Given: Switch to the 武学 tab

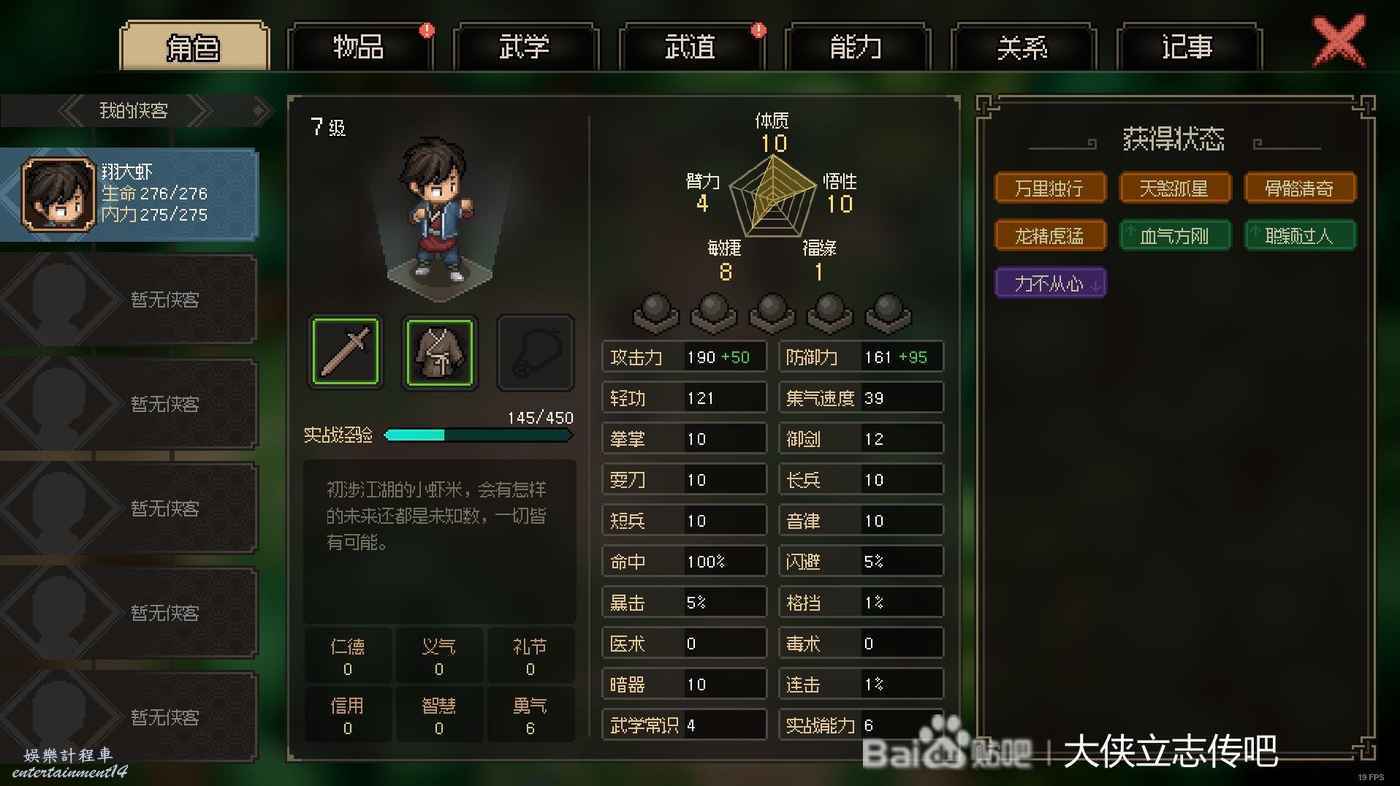Looking at the screenshot, I should tap(524, 47).
